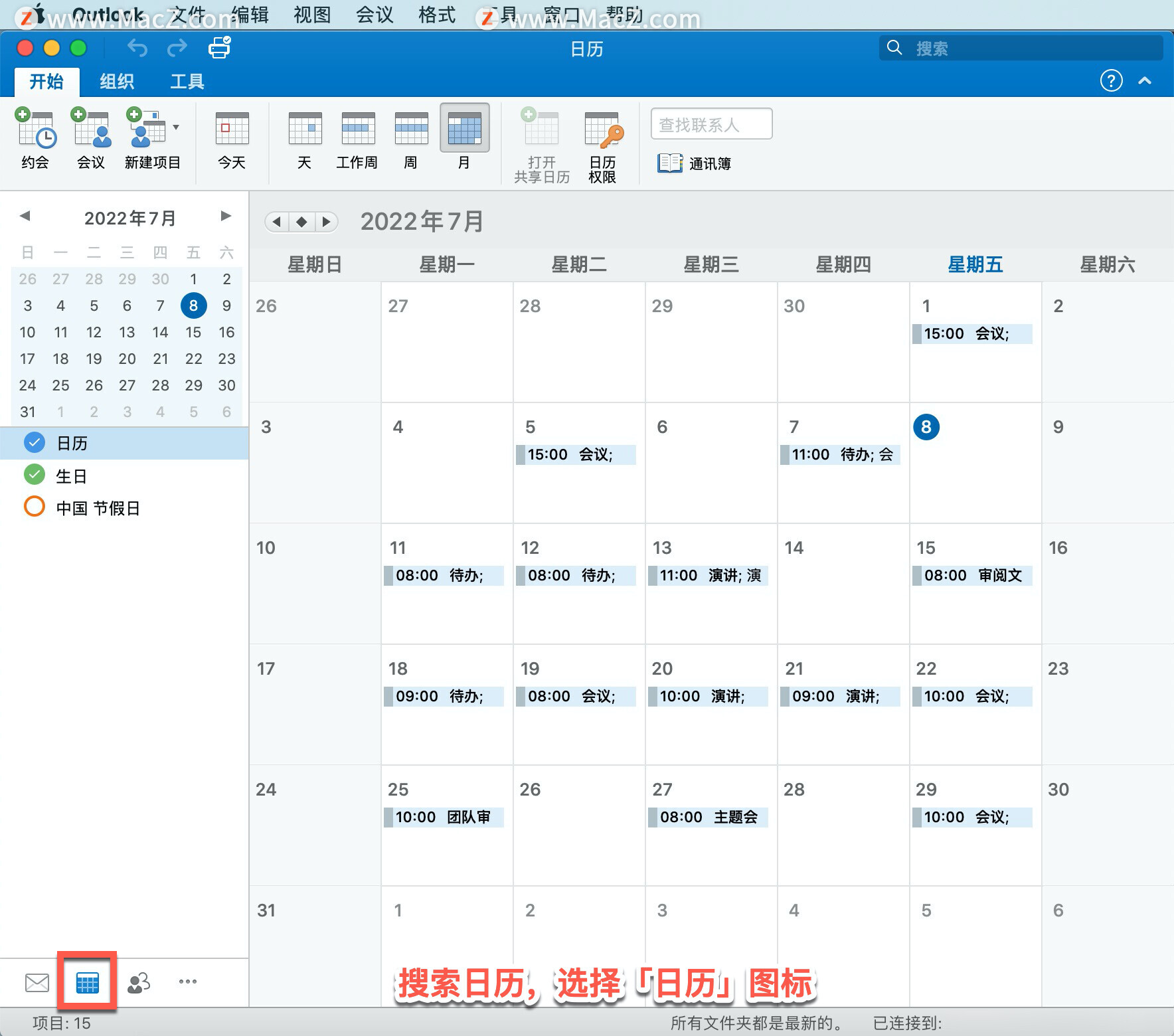Collapse the ribbon with chevron

coord(1144,80)
